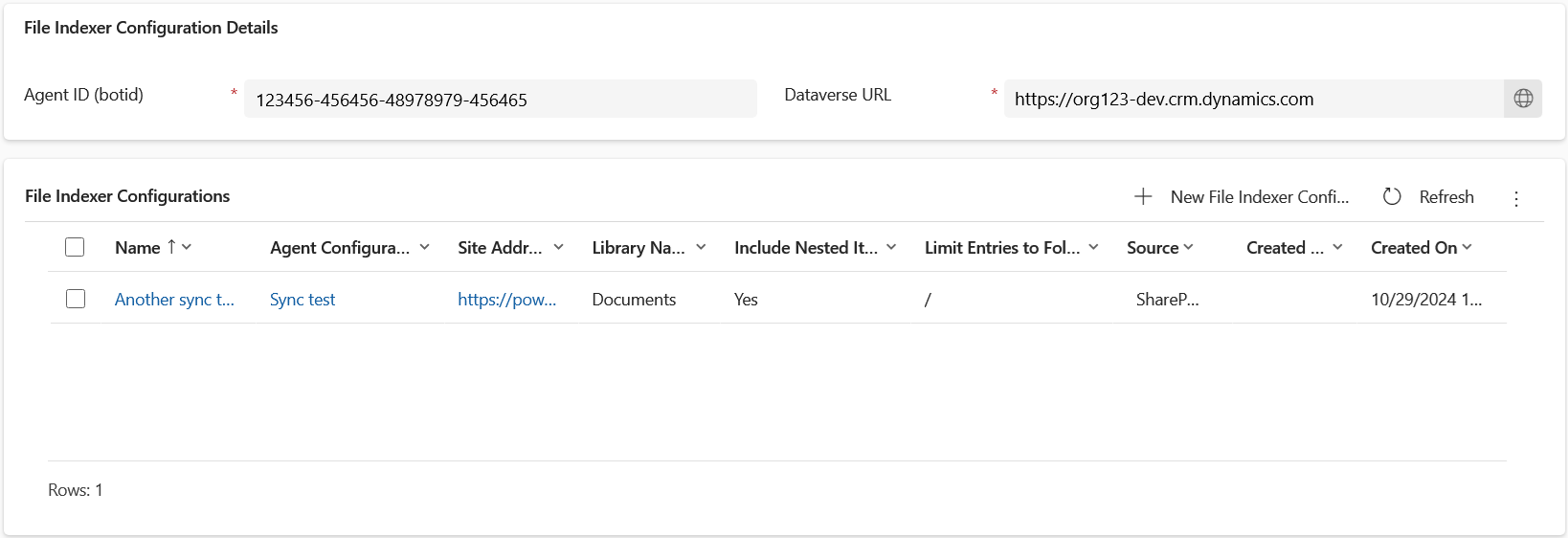
Task: Expand the Library Name column menu
Action: 701,247
